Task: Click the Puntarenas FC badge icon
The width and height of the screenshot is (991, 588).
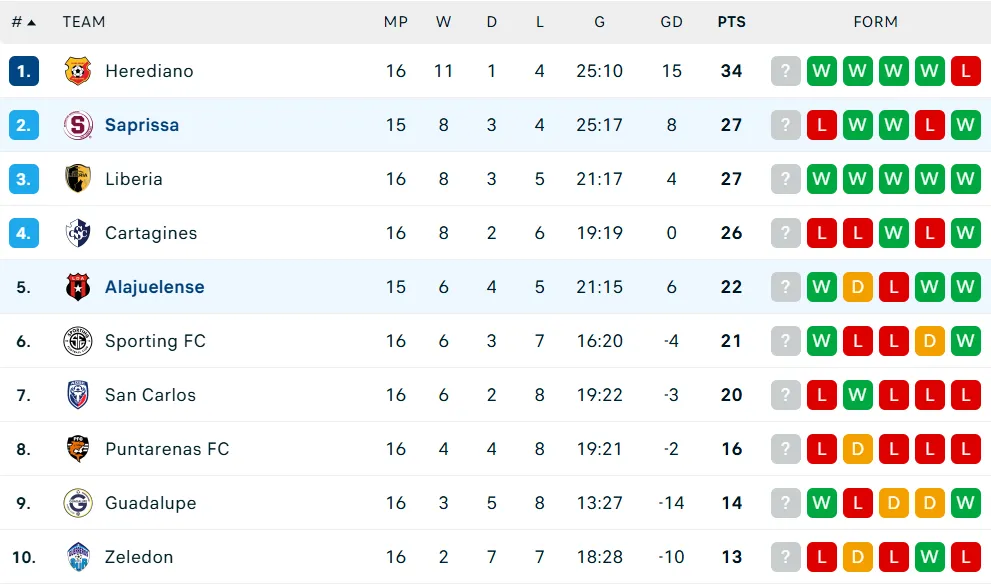Action: [x=78, y=449]
